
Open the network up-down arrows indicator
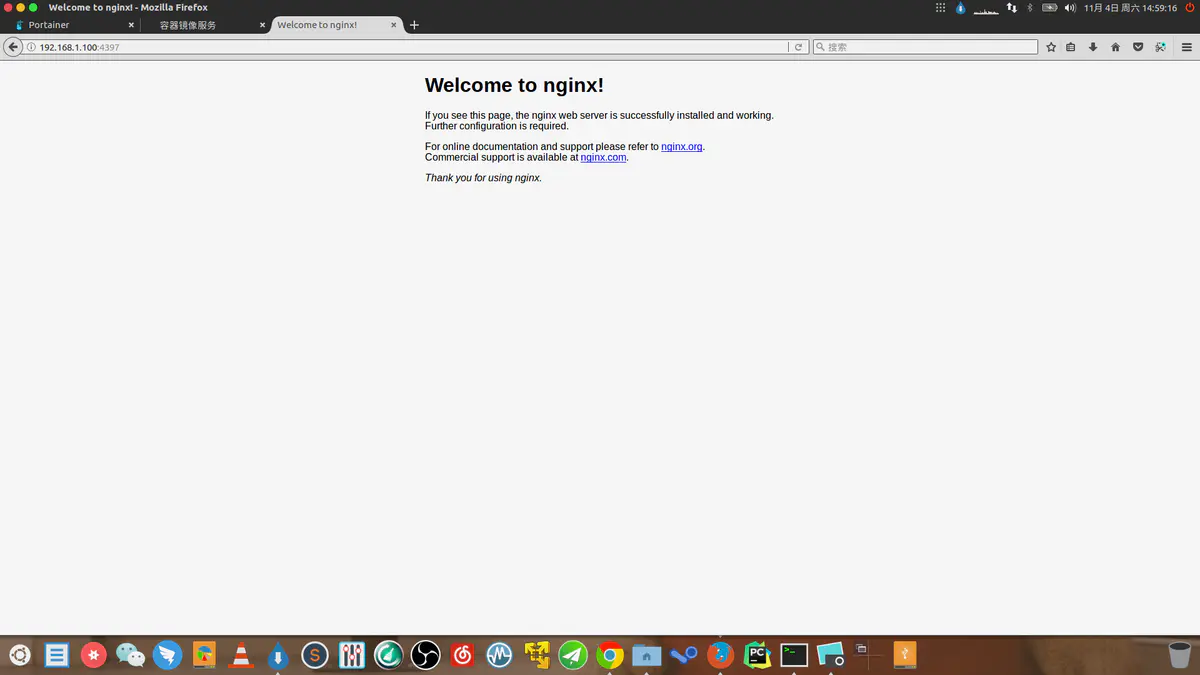(x=1012, y=8)
